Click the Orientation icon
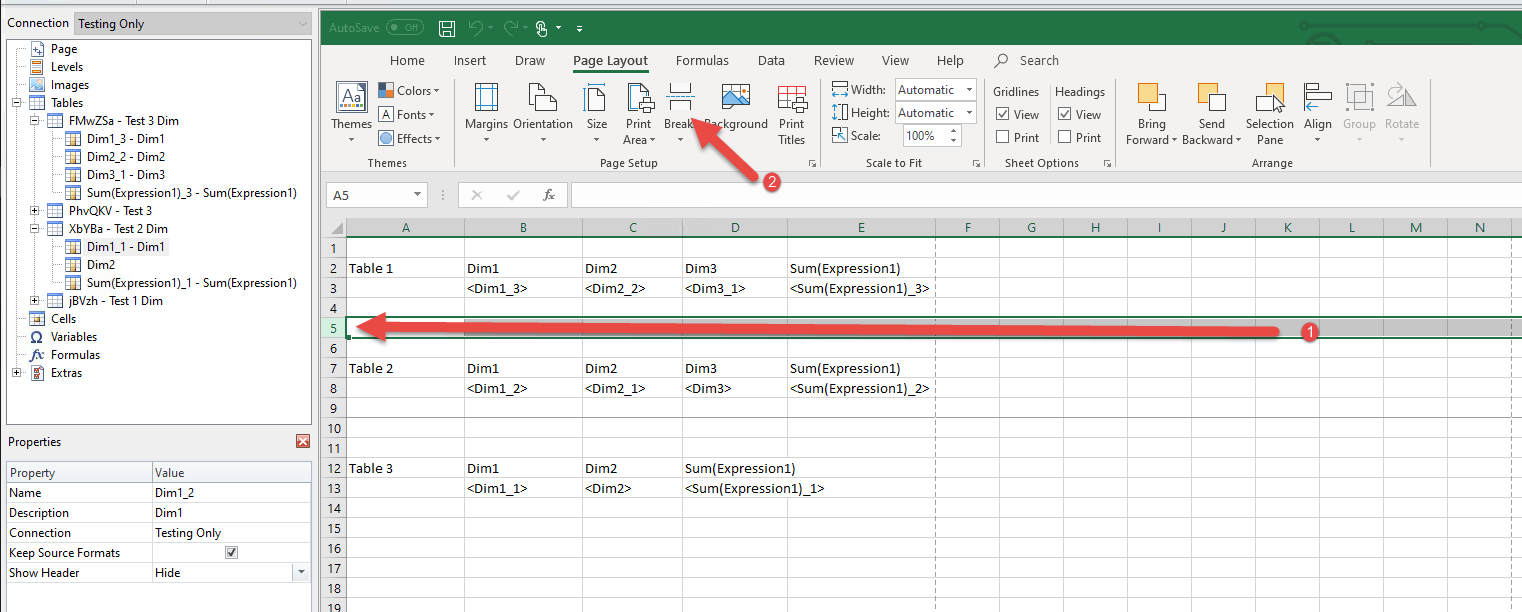1522x612 pixels. (542, 108)
